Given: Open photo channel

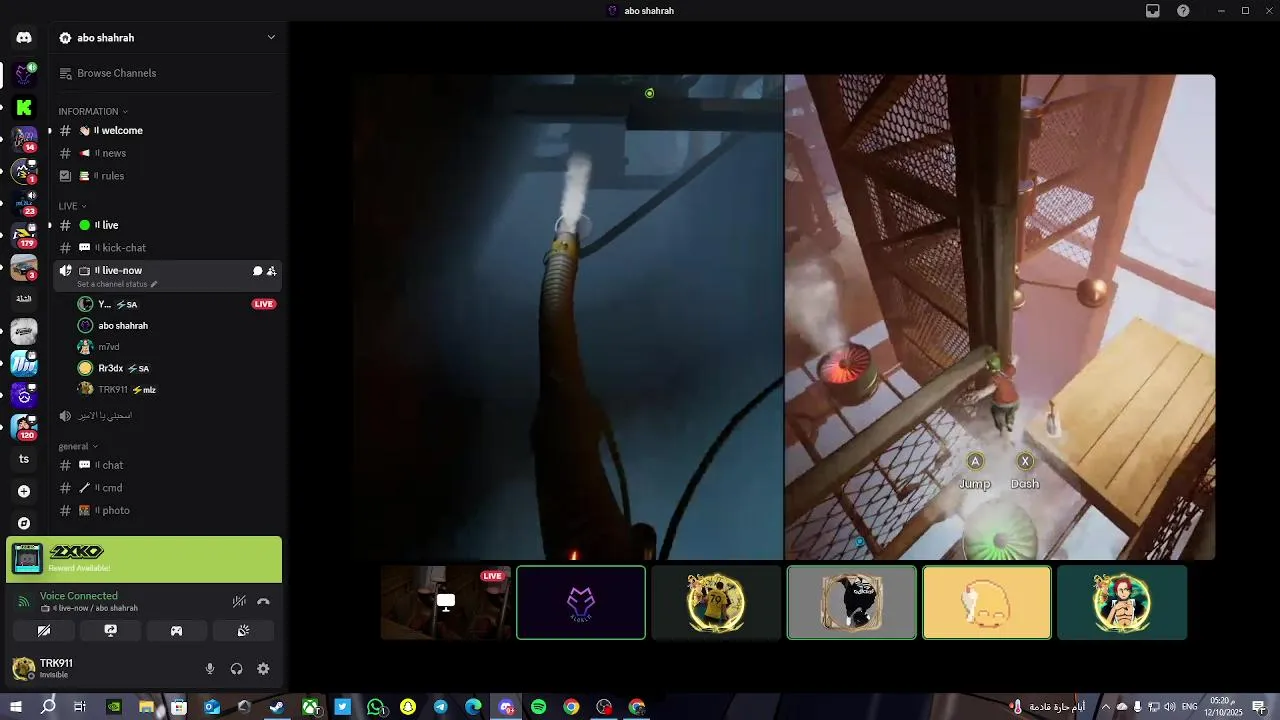Looking at the screenshot, I should 167,510.
